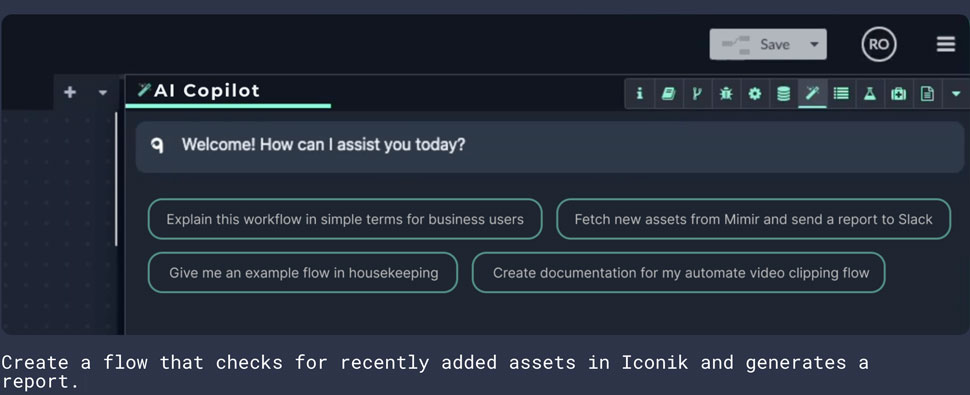Image resolution: width=970 pixels, height=395 pixels.
Task: Open the database context data icon
Action: [783, 94]
